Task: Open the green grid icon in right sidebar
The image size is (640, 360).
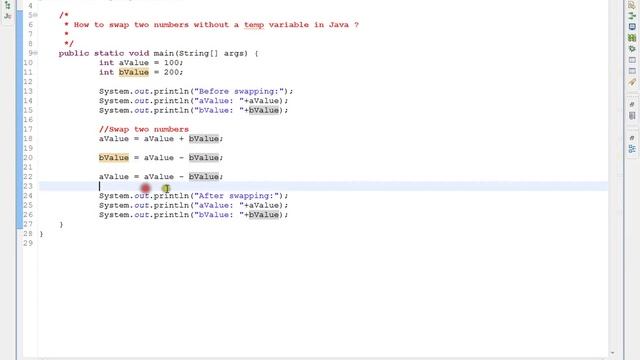Action: [x=632, y=38]
